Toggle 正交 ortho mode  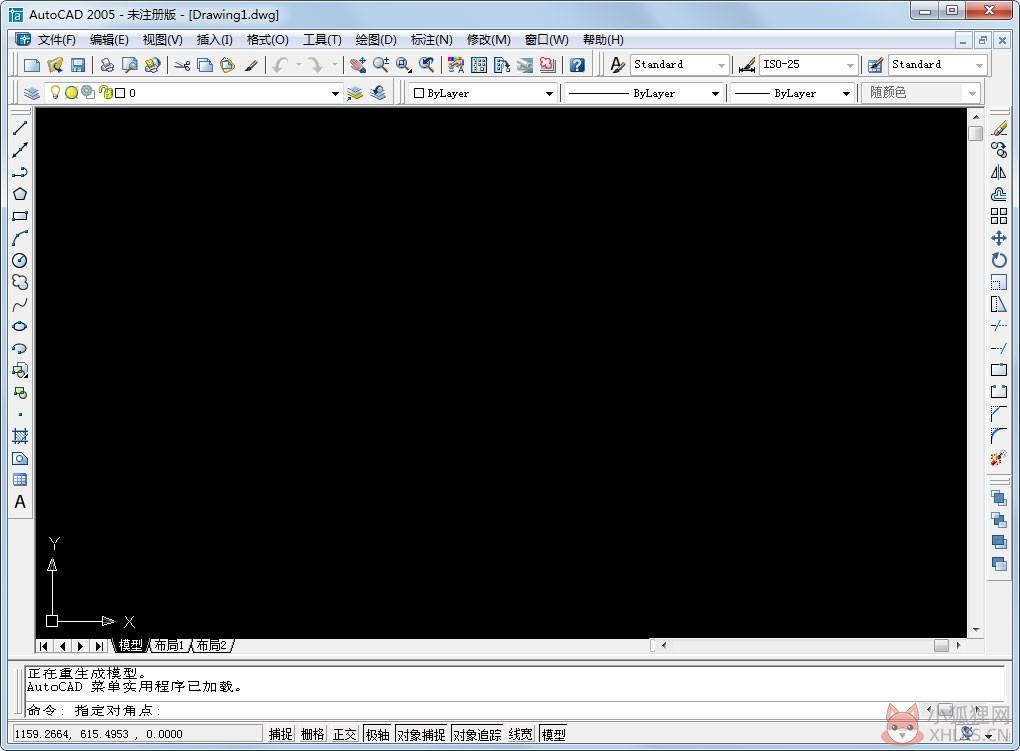click(x=345, y=734)
